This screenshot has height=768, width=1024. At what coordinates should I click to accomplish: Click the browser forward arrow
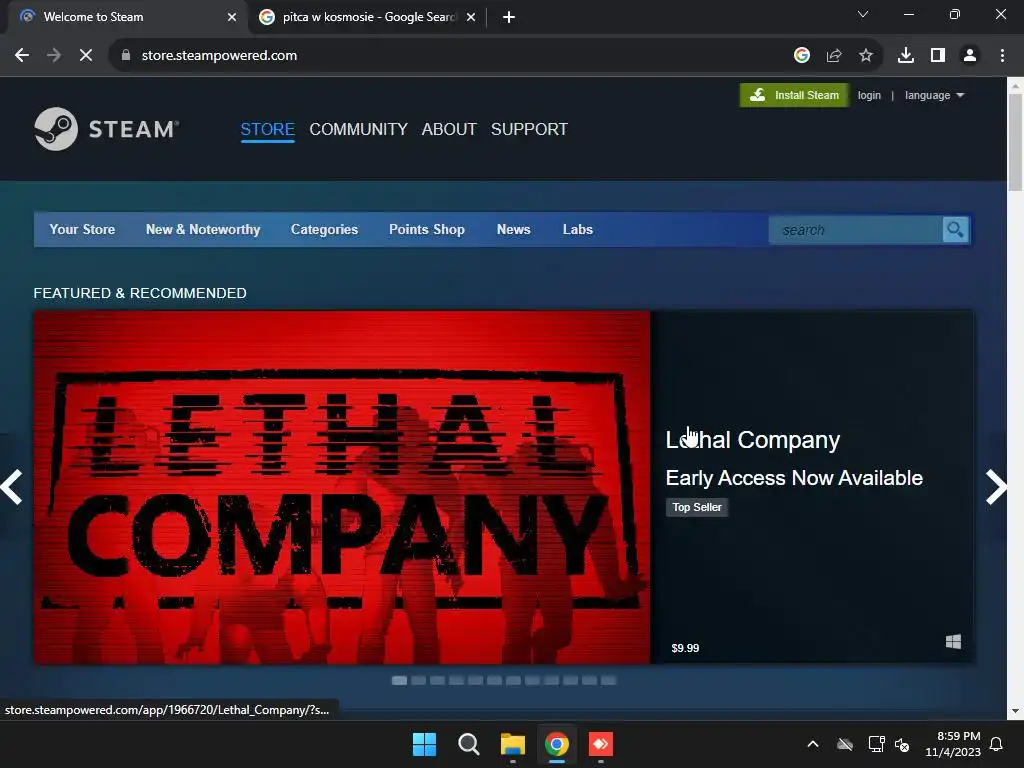click(x=54, y=56)
